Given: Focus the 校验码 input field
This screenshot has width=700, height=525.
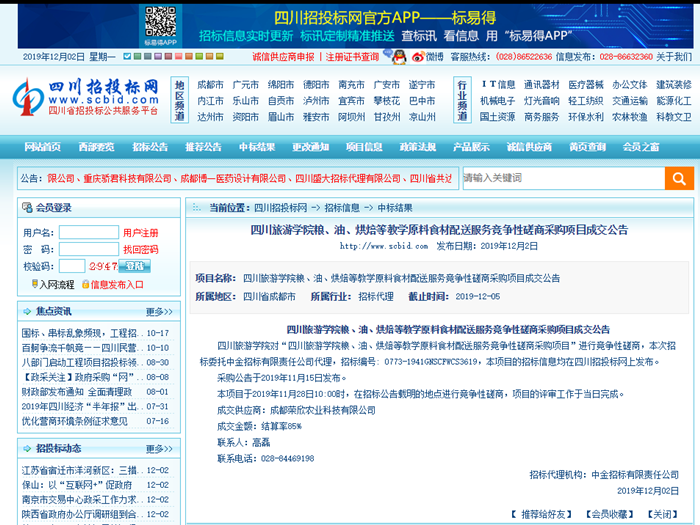Looking at the screenshot, I should [72, 266].
